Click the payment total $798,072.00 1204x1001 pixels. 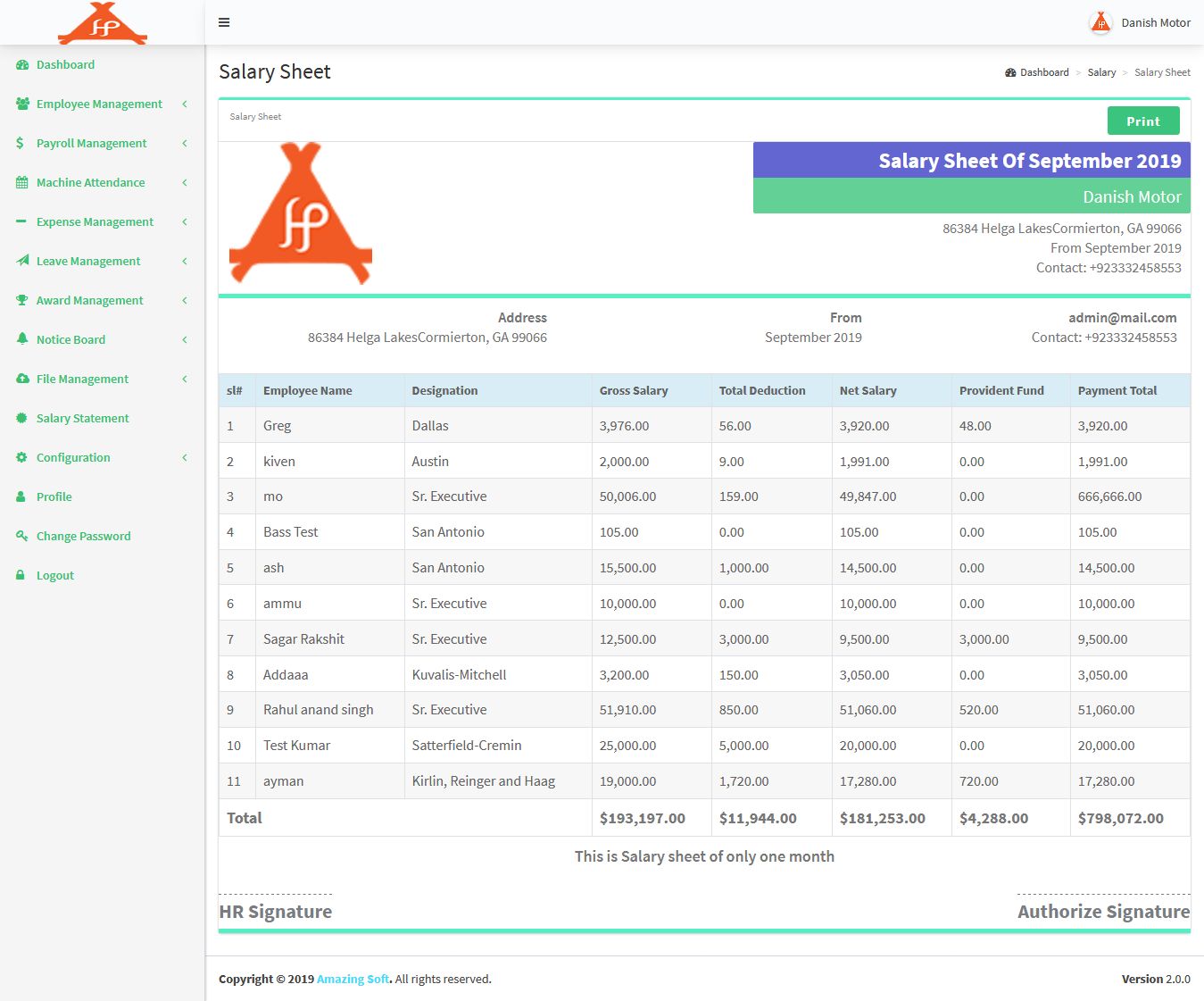tap(1121, 818)
